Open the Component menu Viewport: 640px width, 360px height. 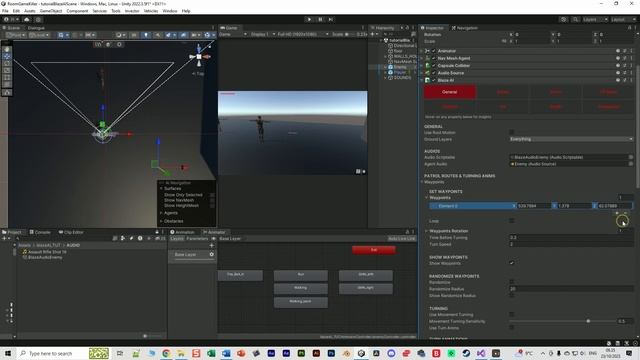77,11
